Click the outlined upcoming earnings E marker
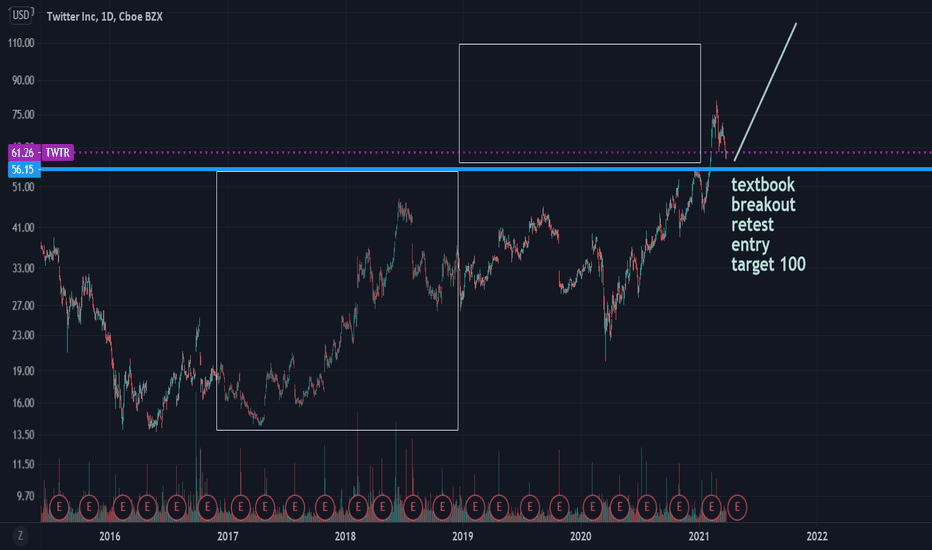Image resolution: width=932 pixels, height=550 pixels. [x=737, y=507]
